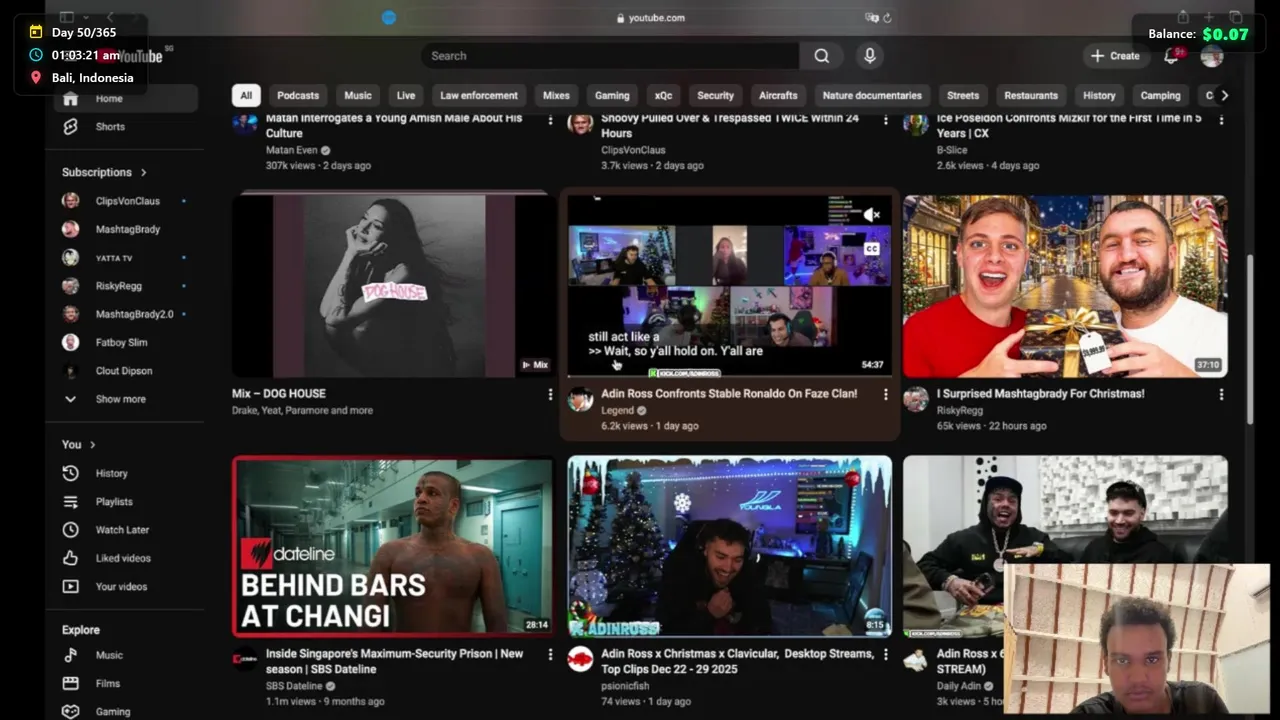This screenshot has width=1280, height=720.
Task: Open Your videos in the sidebar
Action: pos(123,587)
